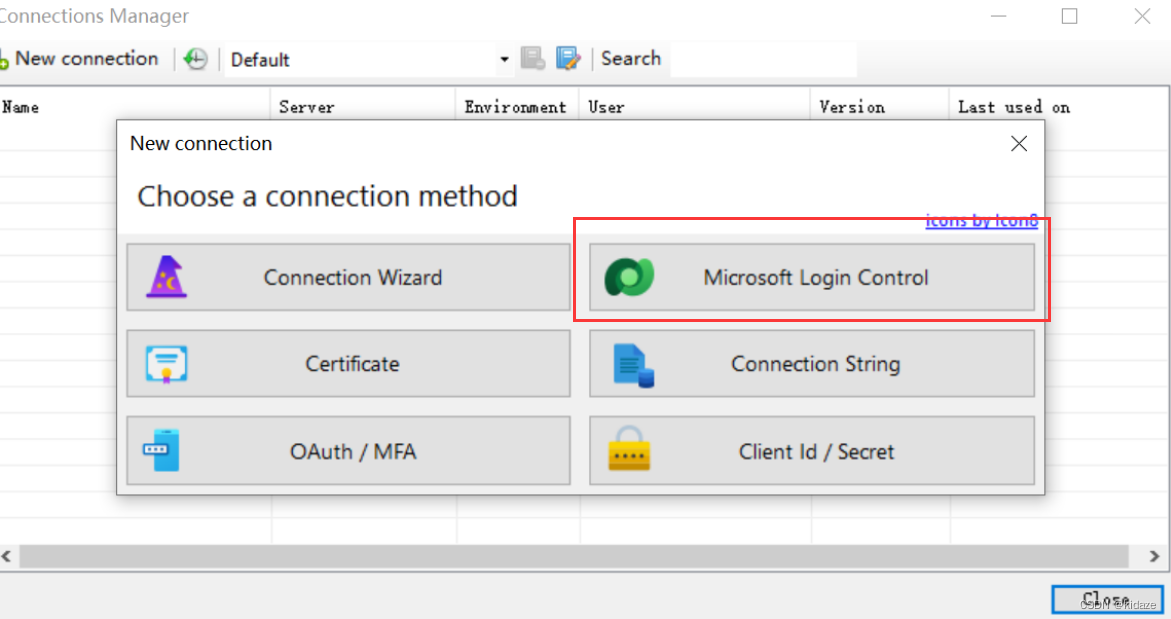Screen dimensions: 1171x619
Task: Open the Default profile dropdown
Action: pyautogui.click(x=503, y=59)
